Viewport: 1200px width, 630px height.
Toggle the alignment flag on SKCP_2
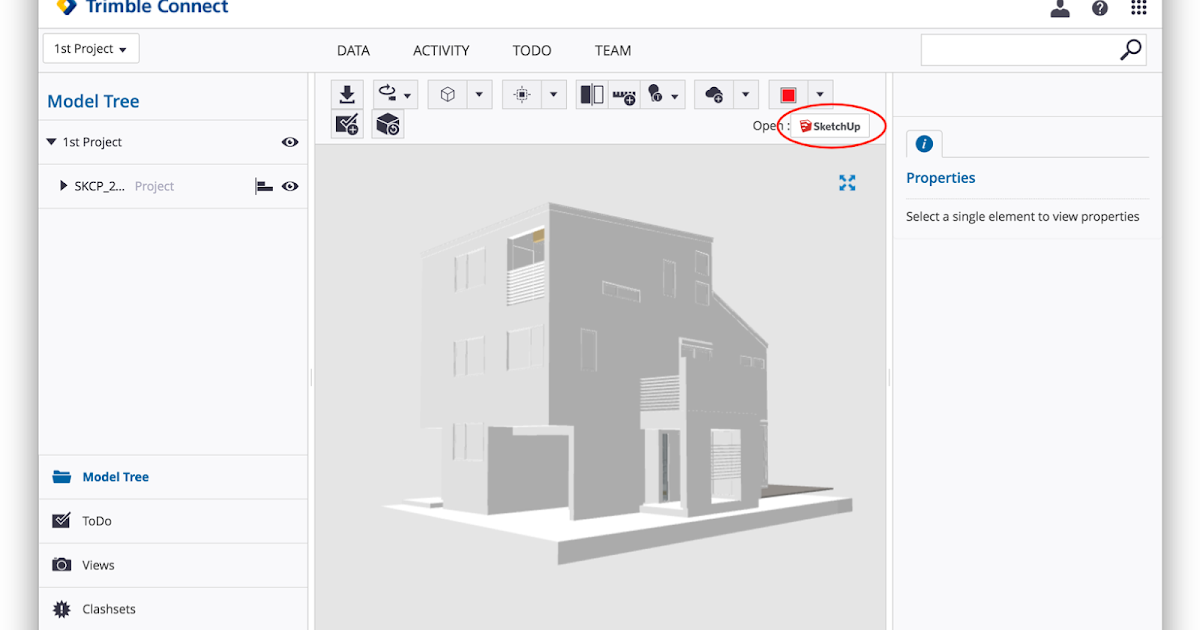click(262, 186)
